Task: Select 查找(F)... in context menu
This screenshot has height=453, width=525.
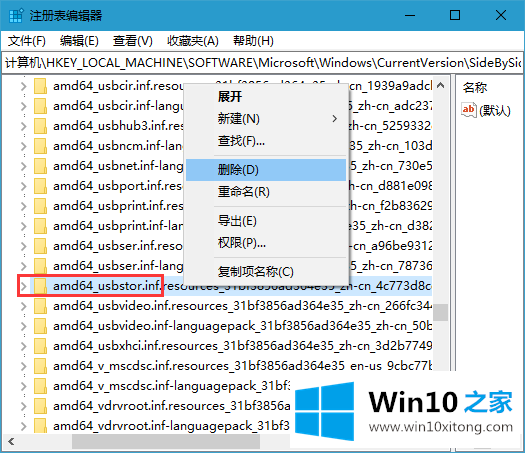Action: [266, 141]
